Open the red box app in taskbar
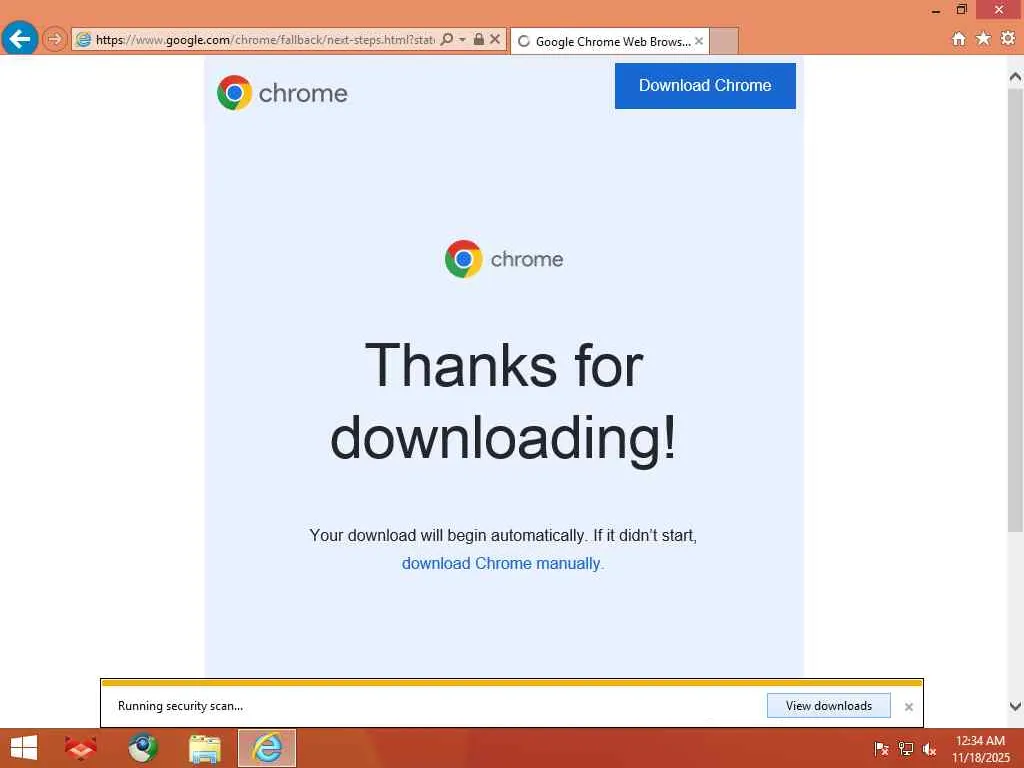The height and width of the screenshot is (768, 1024). tap(81, 748)
